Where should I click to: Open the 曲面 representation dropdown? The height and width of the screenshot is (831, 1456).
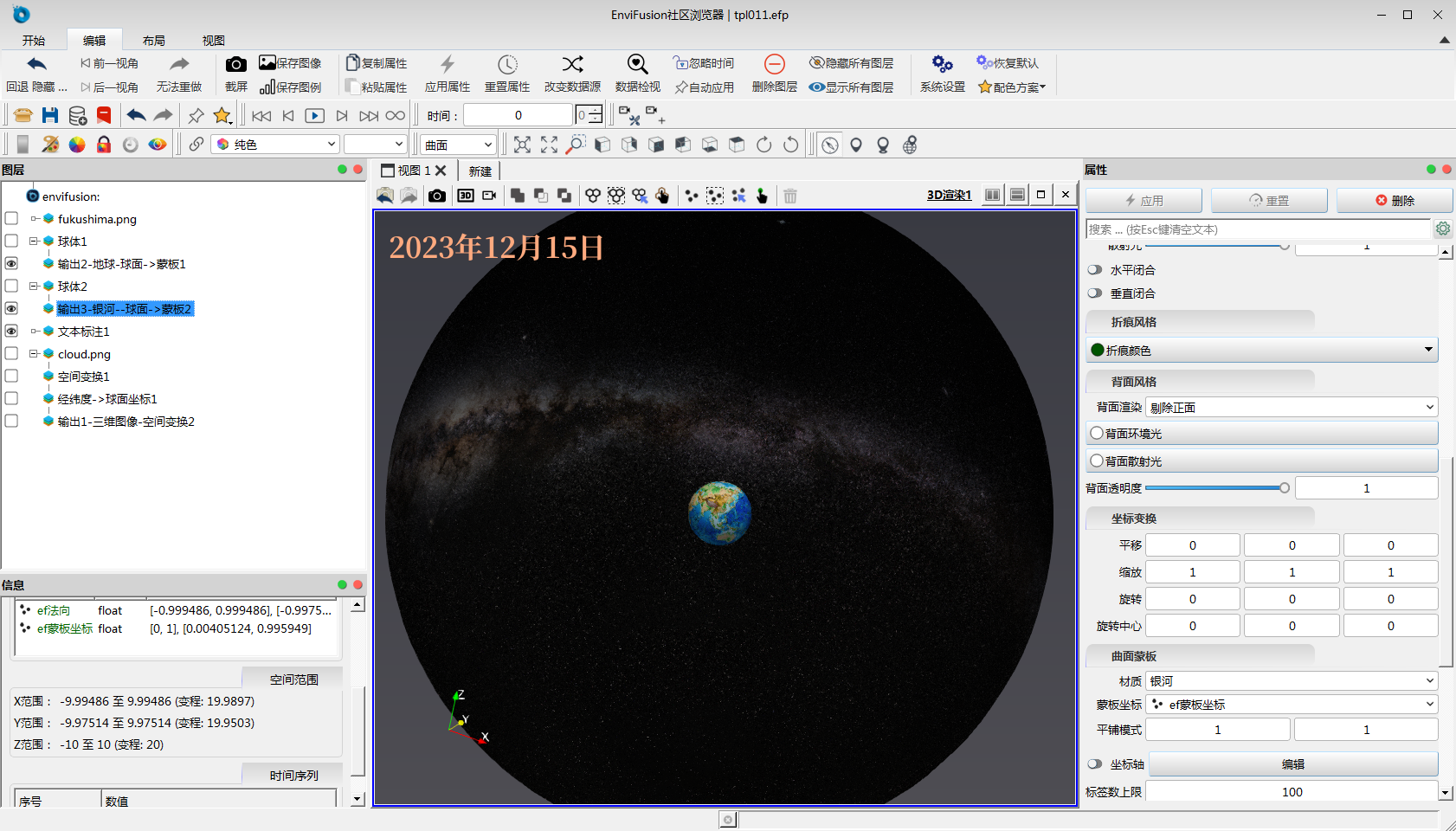(x=458, y=145)
